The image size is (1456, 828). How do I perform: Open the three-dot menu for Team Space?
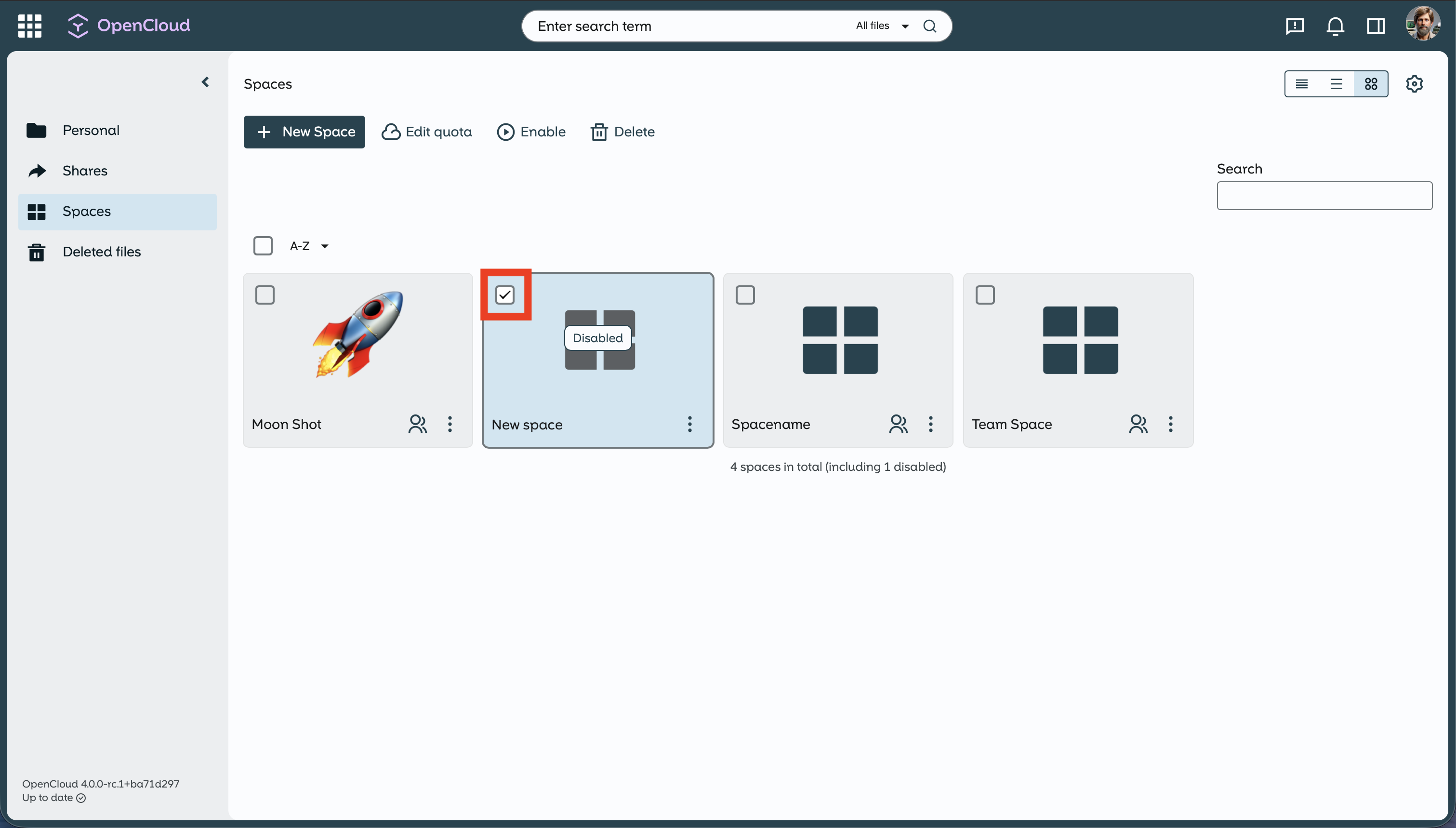point(1170,424)
